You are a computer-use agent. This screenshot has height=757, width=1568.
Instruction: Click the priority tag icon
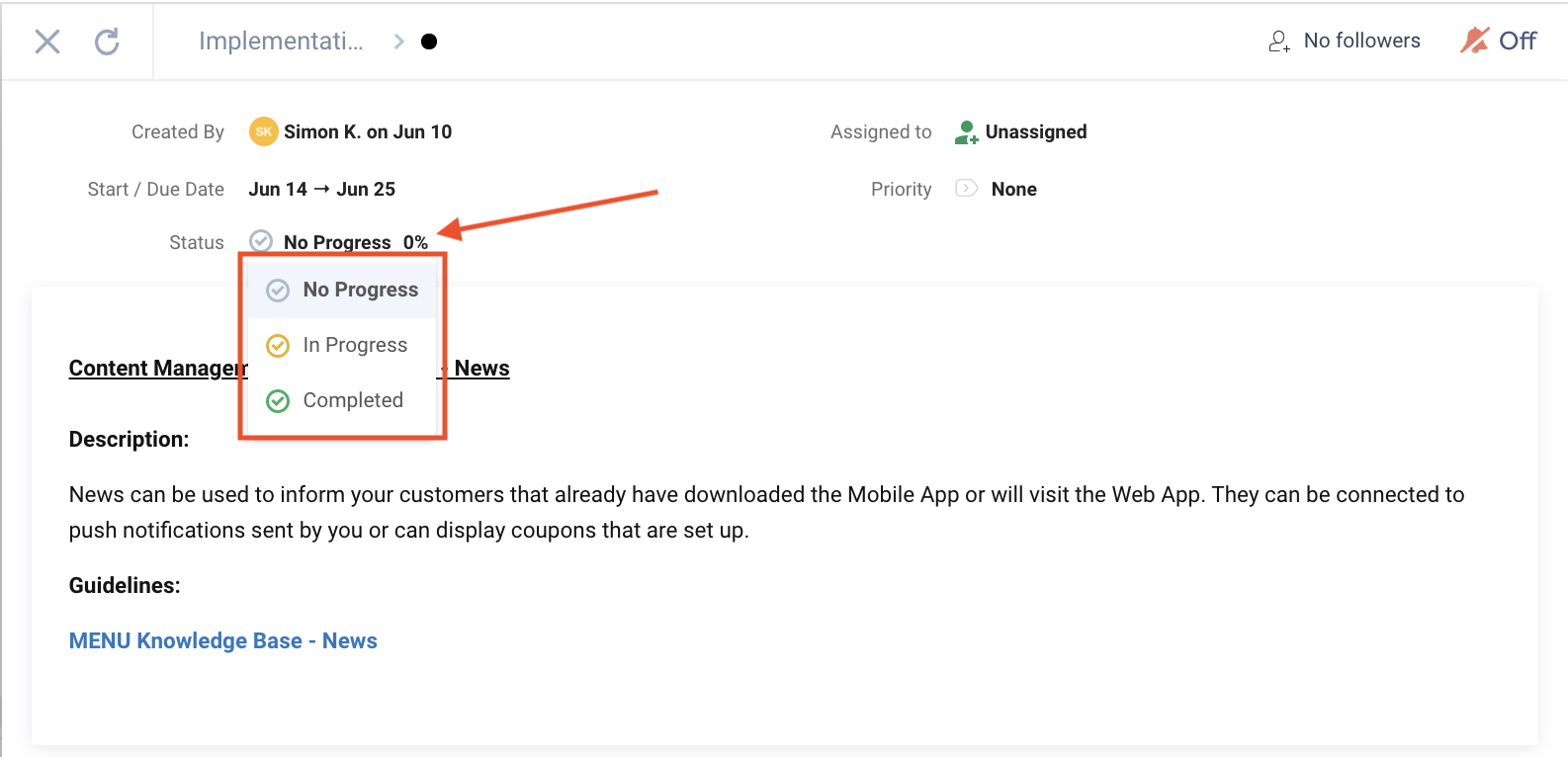point(966,188)
